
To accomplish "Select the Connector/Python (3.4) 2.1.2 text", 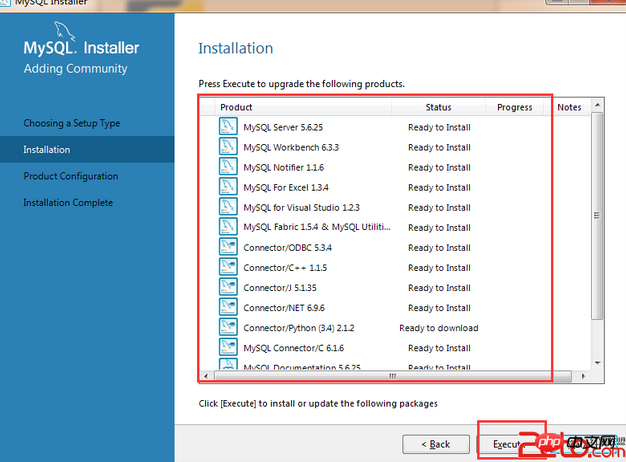I will 299,328.
